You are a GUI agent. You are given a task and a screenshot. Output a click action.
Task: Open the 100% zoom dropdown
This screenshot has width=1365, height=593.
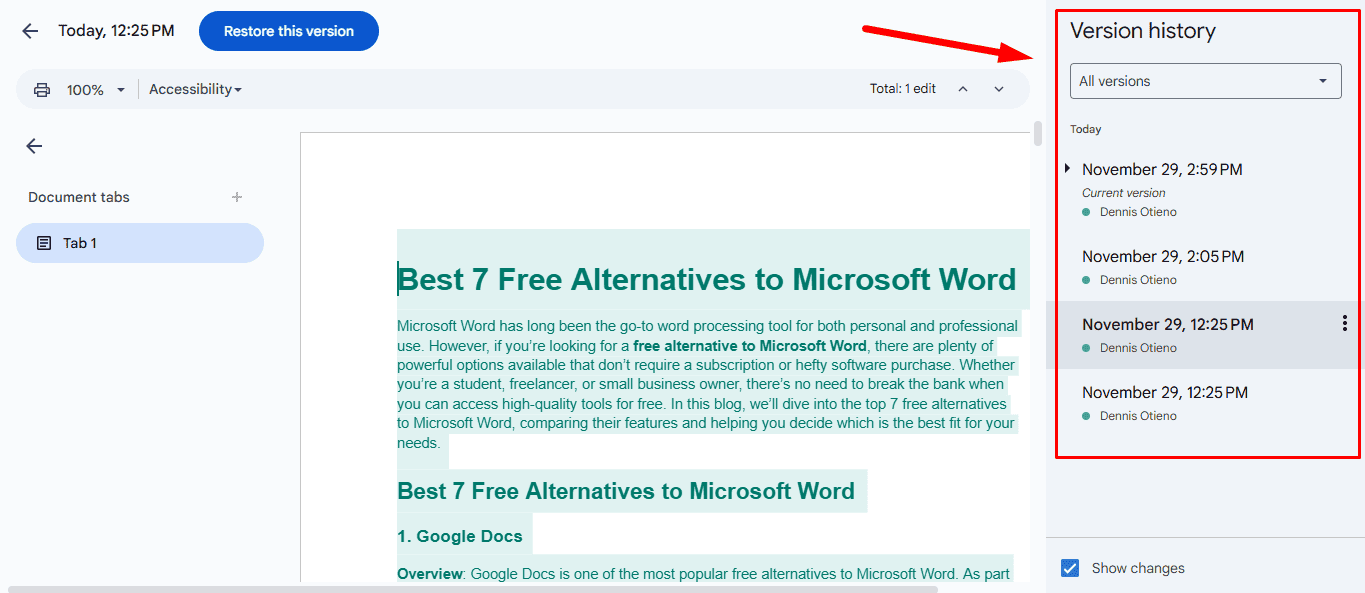96,90
